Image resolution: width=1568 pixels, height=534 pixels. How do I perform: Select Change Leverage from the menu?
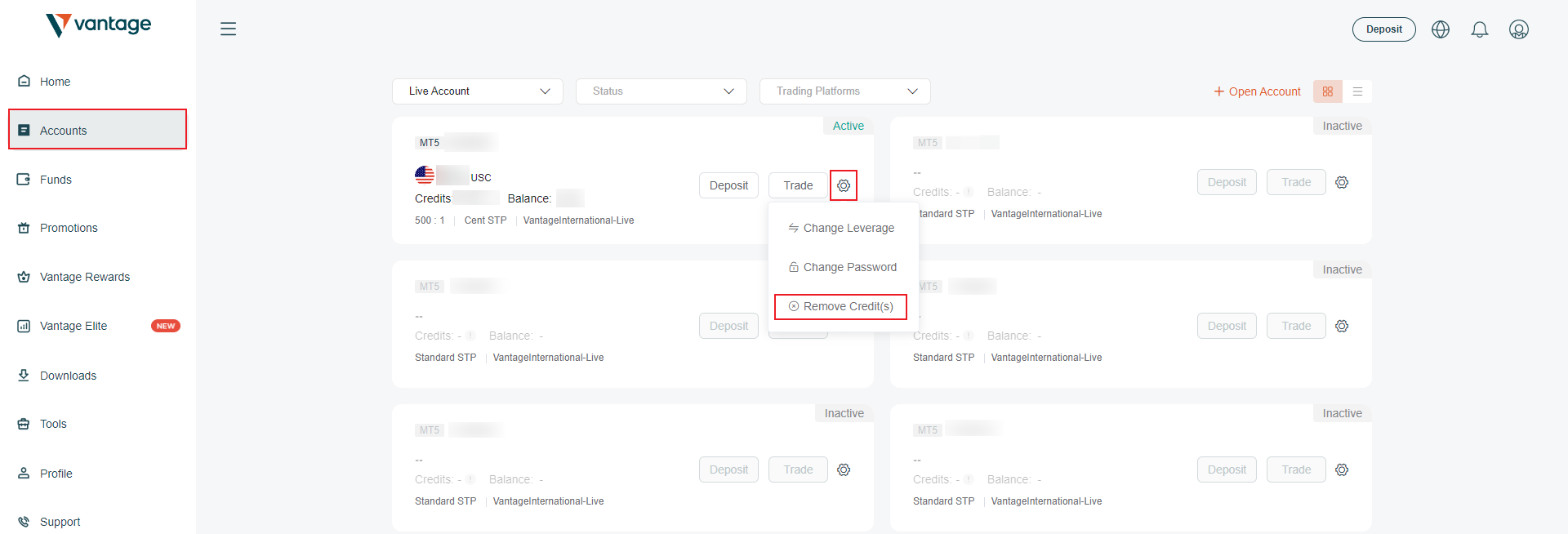click(844, 228)
